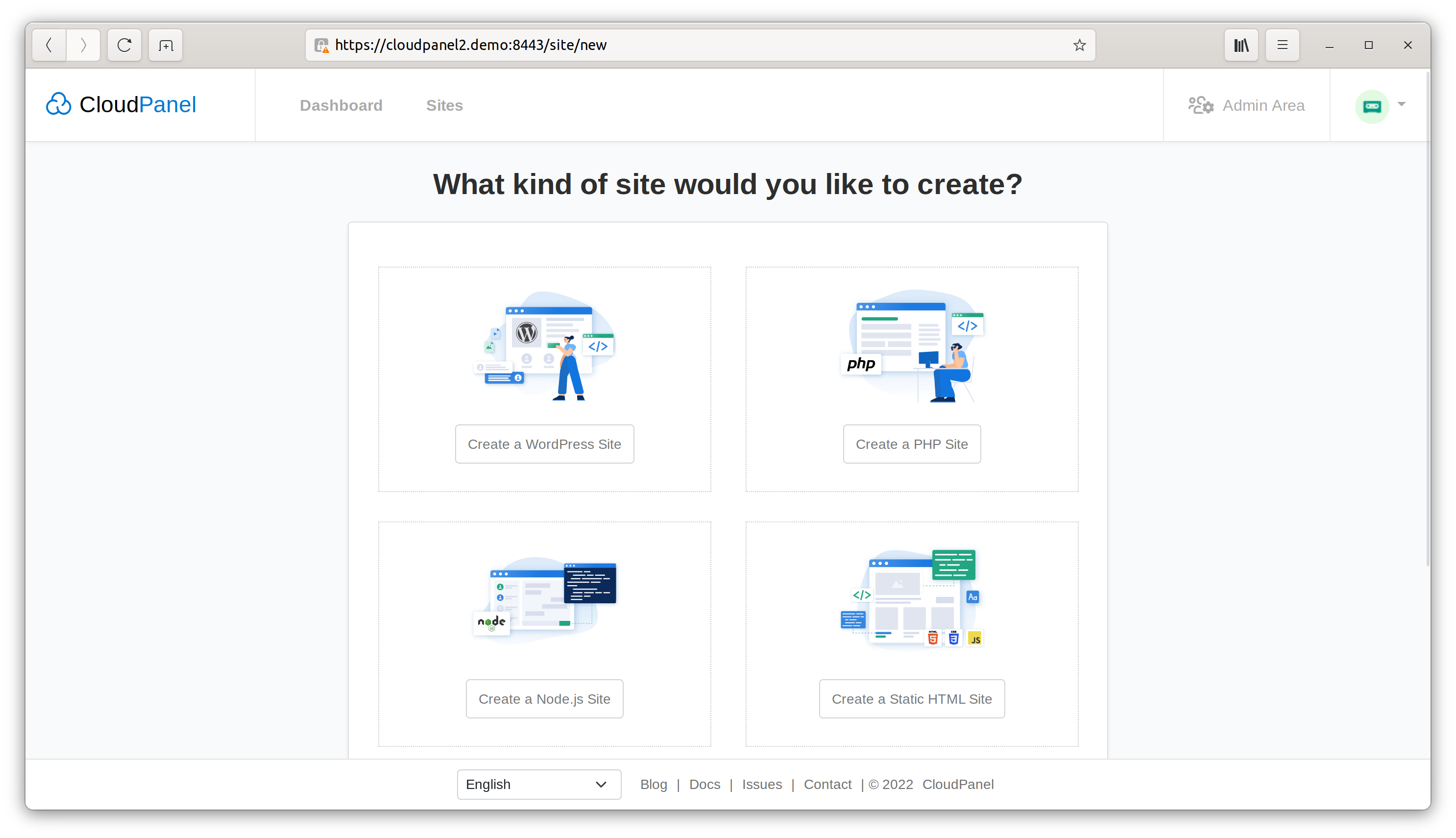Screen dimensions: 1456x838
Task: Click the CloudPanel brand name text
Action: point(138,104)
